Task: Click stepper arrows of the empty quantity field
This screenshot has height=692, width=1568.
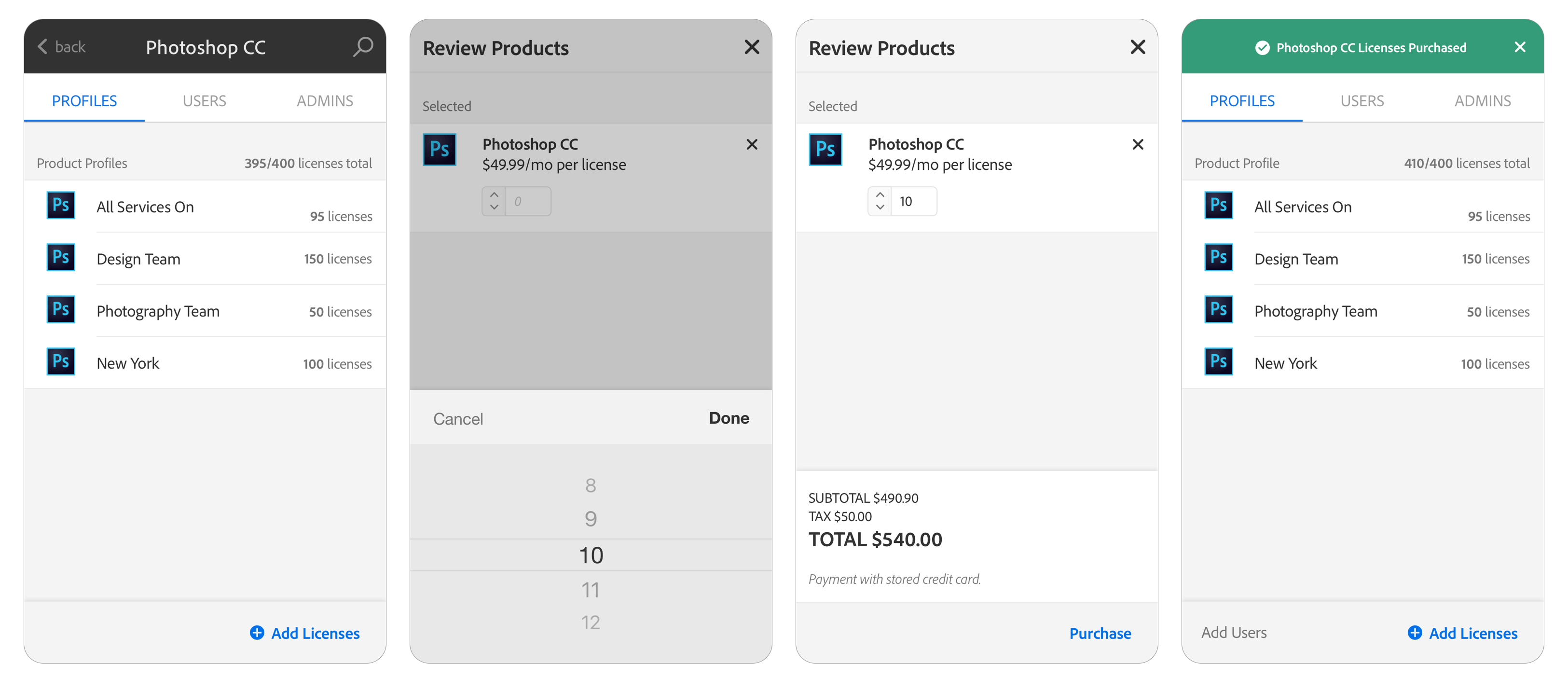Action: pos(494,201)
